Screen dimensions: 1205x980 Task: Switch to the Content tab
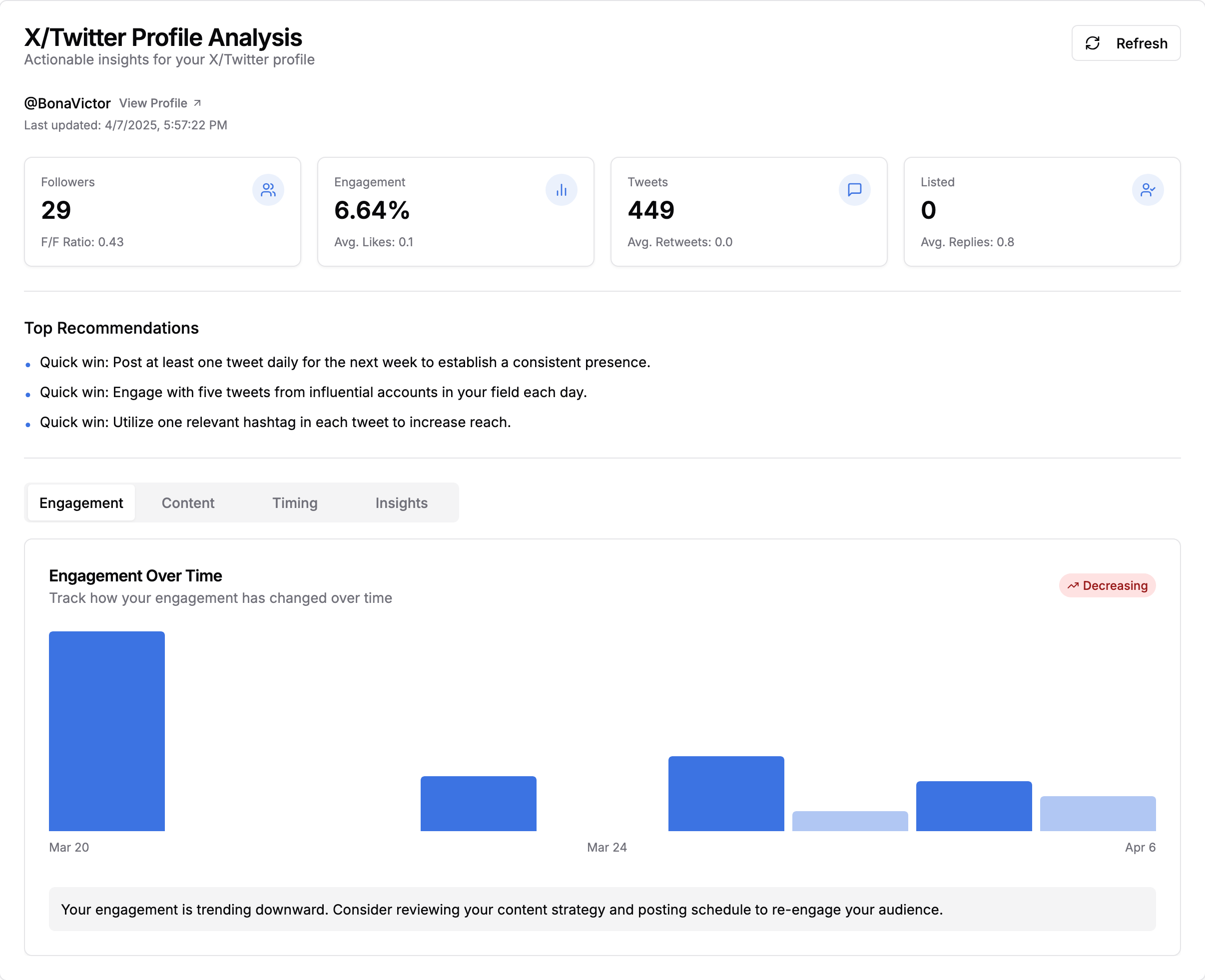point(187,502)
